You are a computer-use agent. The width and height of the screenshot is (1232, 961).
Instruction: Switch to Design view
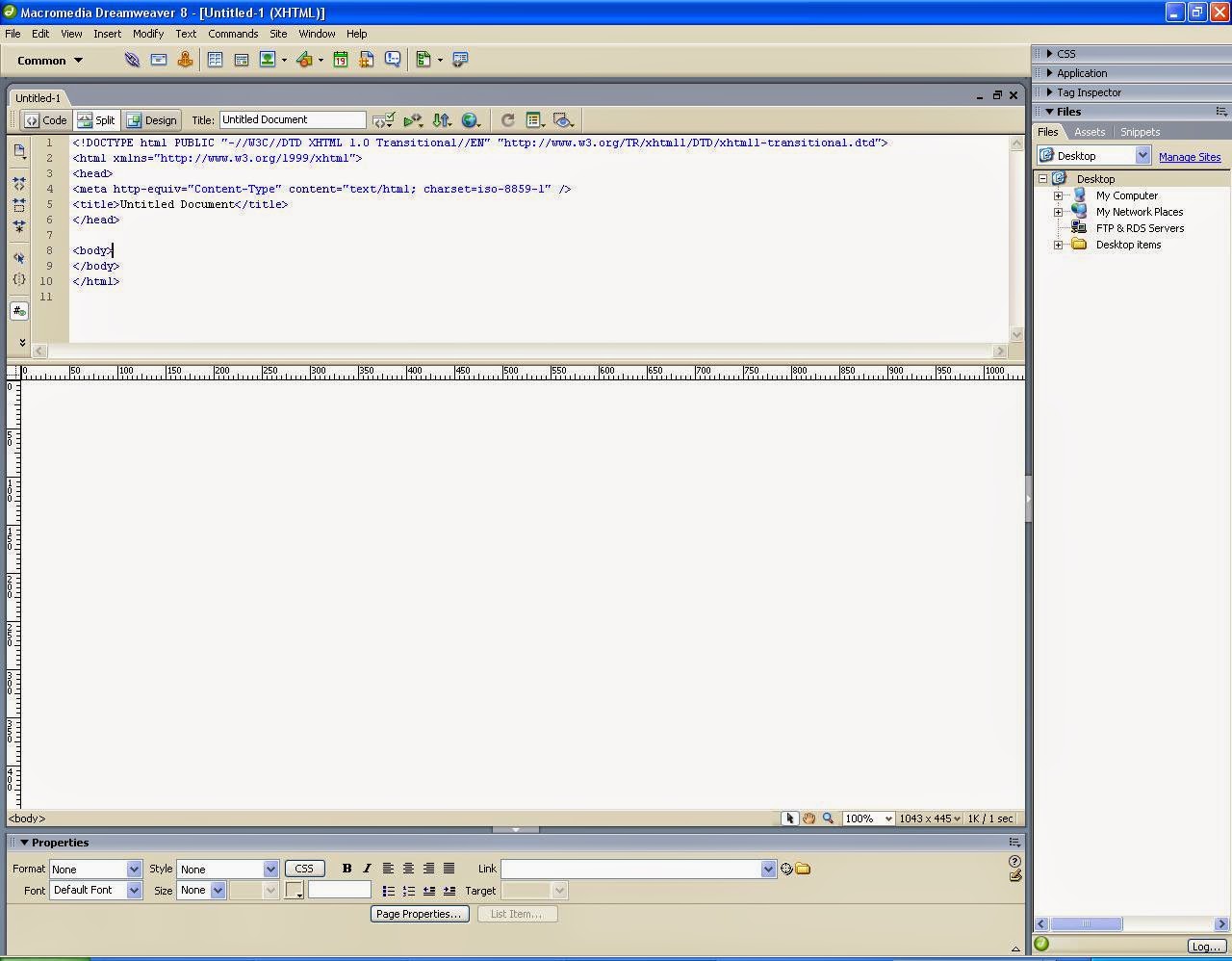152,120
